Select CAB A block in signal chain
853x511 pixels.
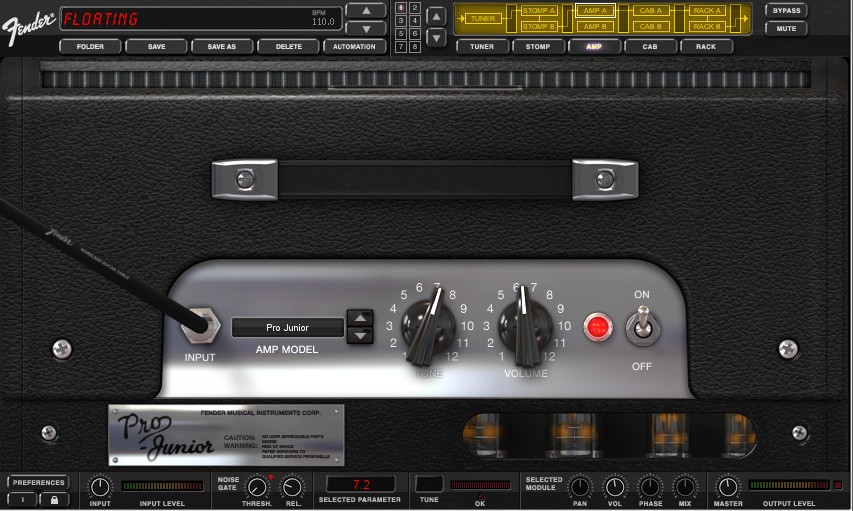(651, 10)
